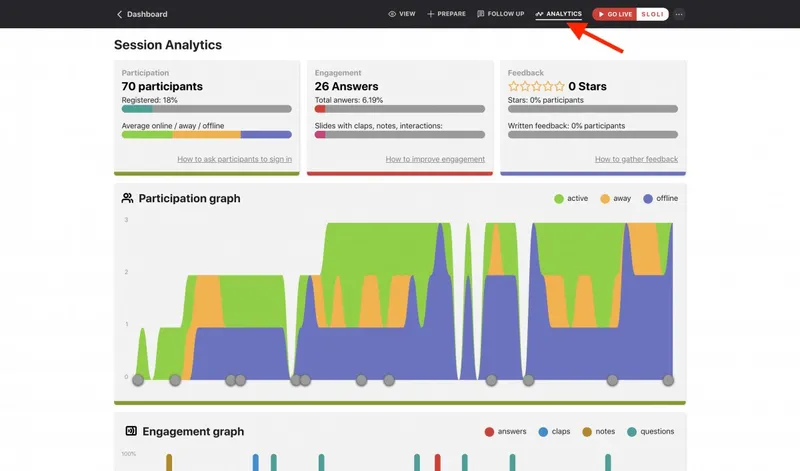Click the fifth star in Feedback rating
Image resolution: width=800 pixels, height=471 pixels.
tap(559, 86)
